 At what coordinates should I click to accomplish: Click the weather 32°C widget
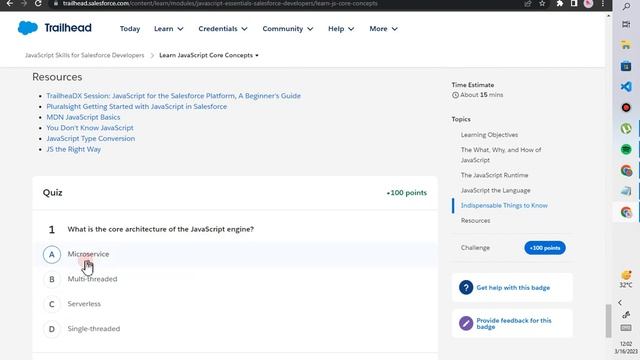click(626, 279)
